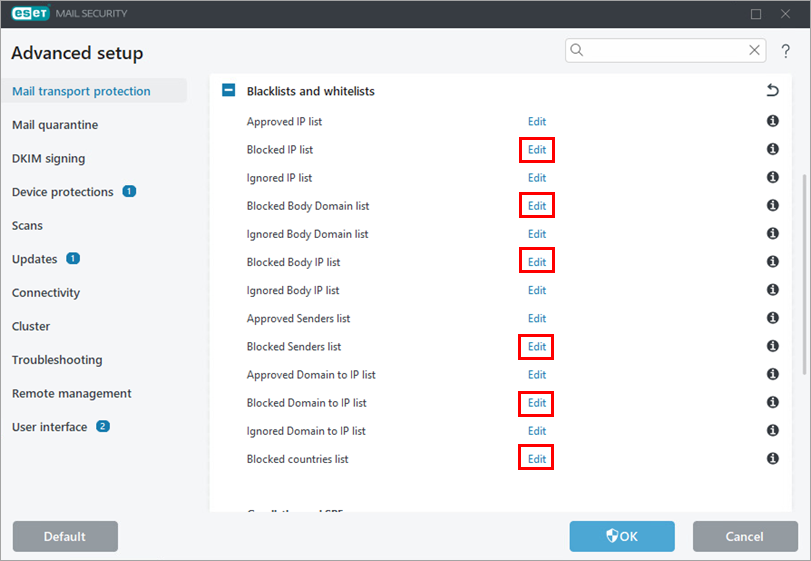The image size is (811, 561).
Task: Select Mail transport protection in the sidebar
Action: (94, 91)
